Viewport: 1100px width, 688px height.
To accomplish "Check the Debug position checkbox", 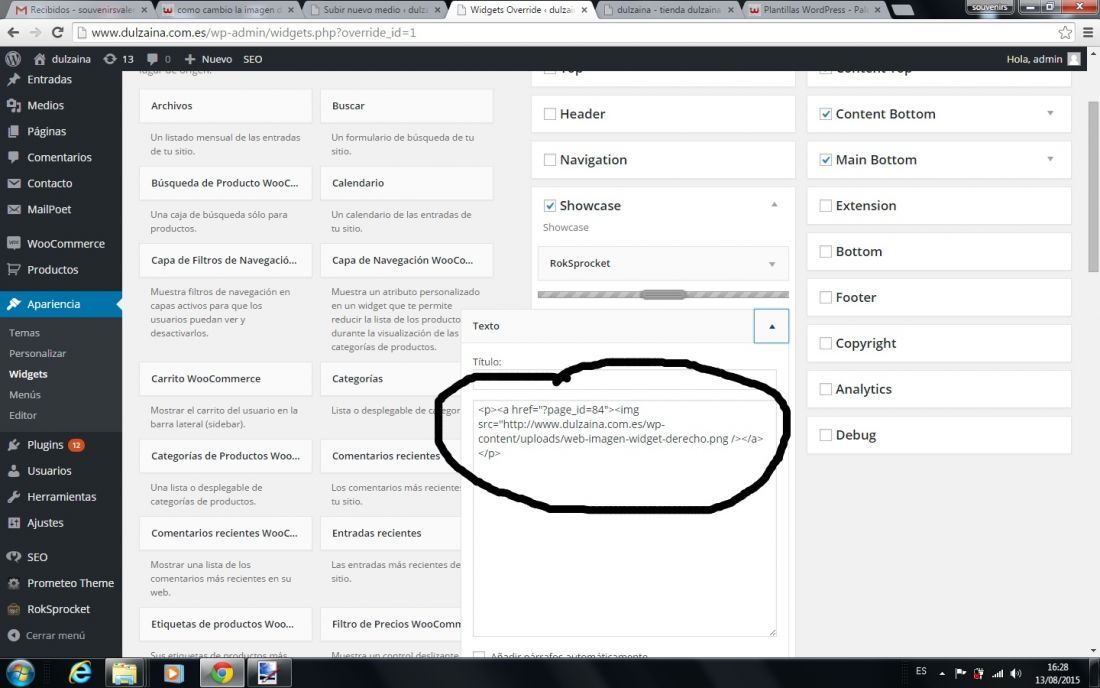I will 826,435.
